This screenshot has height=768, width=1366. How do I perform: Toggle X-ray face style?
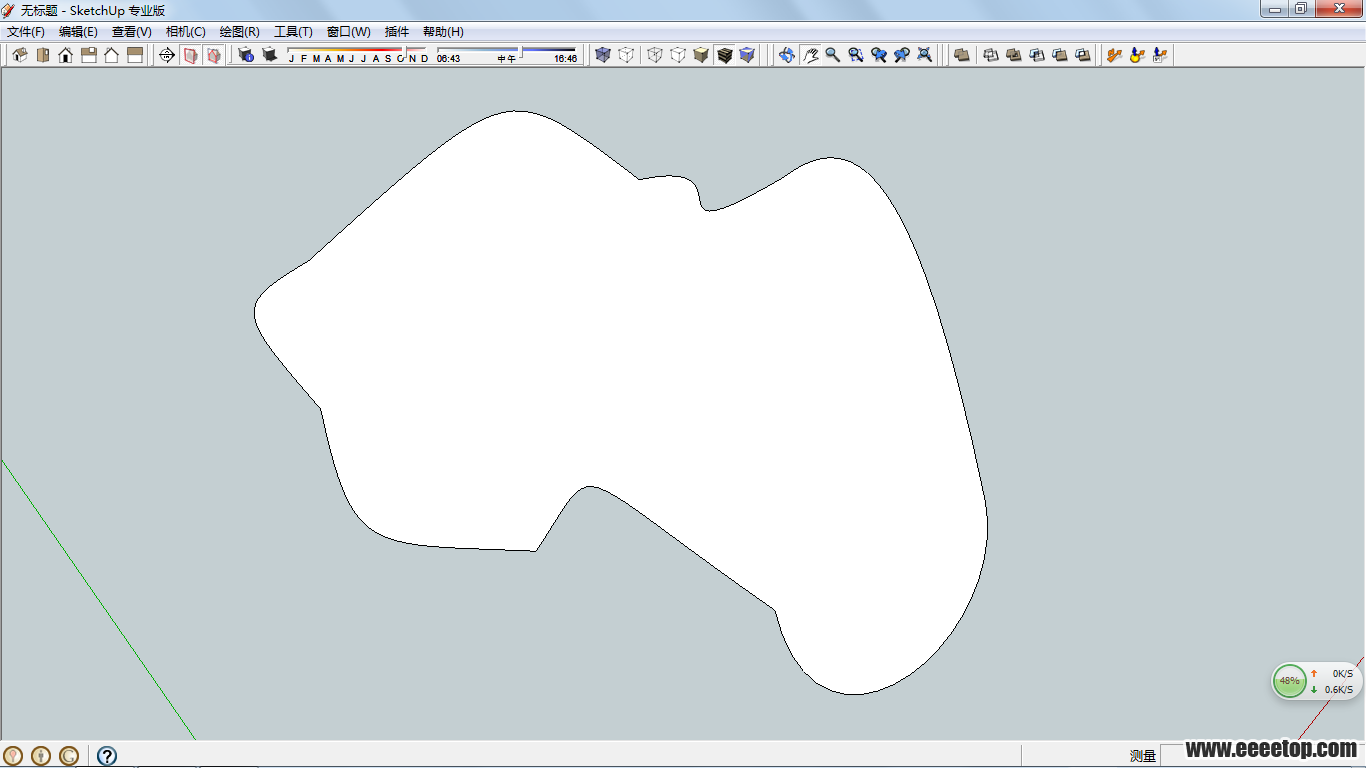point(602,55)
